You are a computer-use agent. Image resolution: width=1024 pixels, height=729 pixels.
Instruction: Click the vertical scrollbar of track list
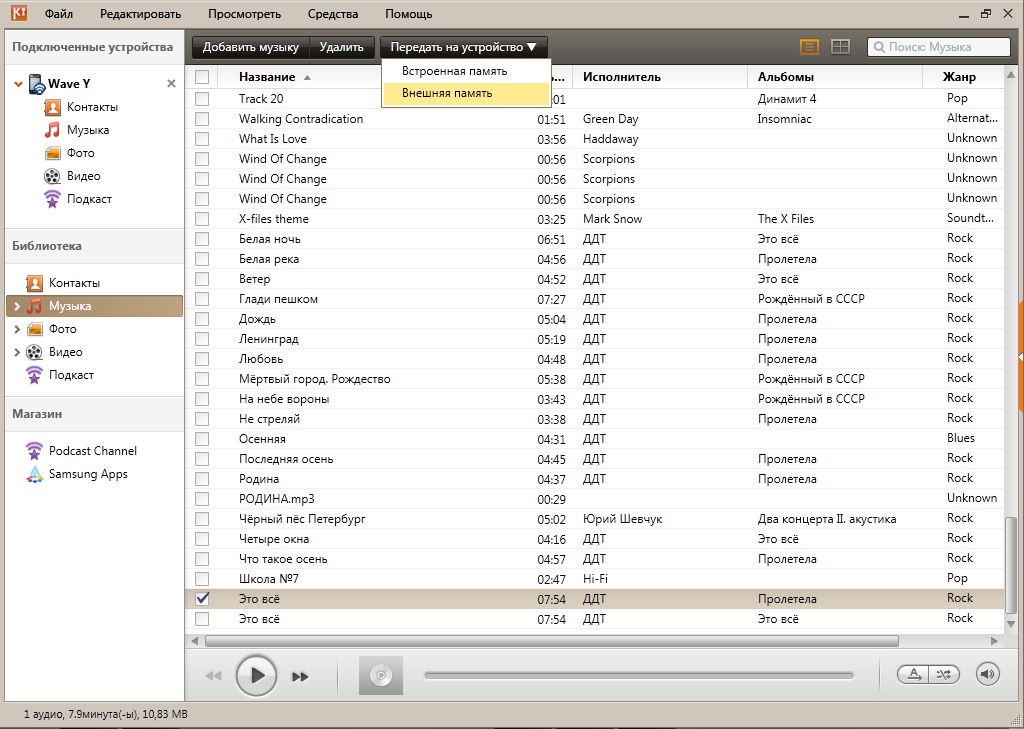tap(1011, 564)
